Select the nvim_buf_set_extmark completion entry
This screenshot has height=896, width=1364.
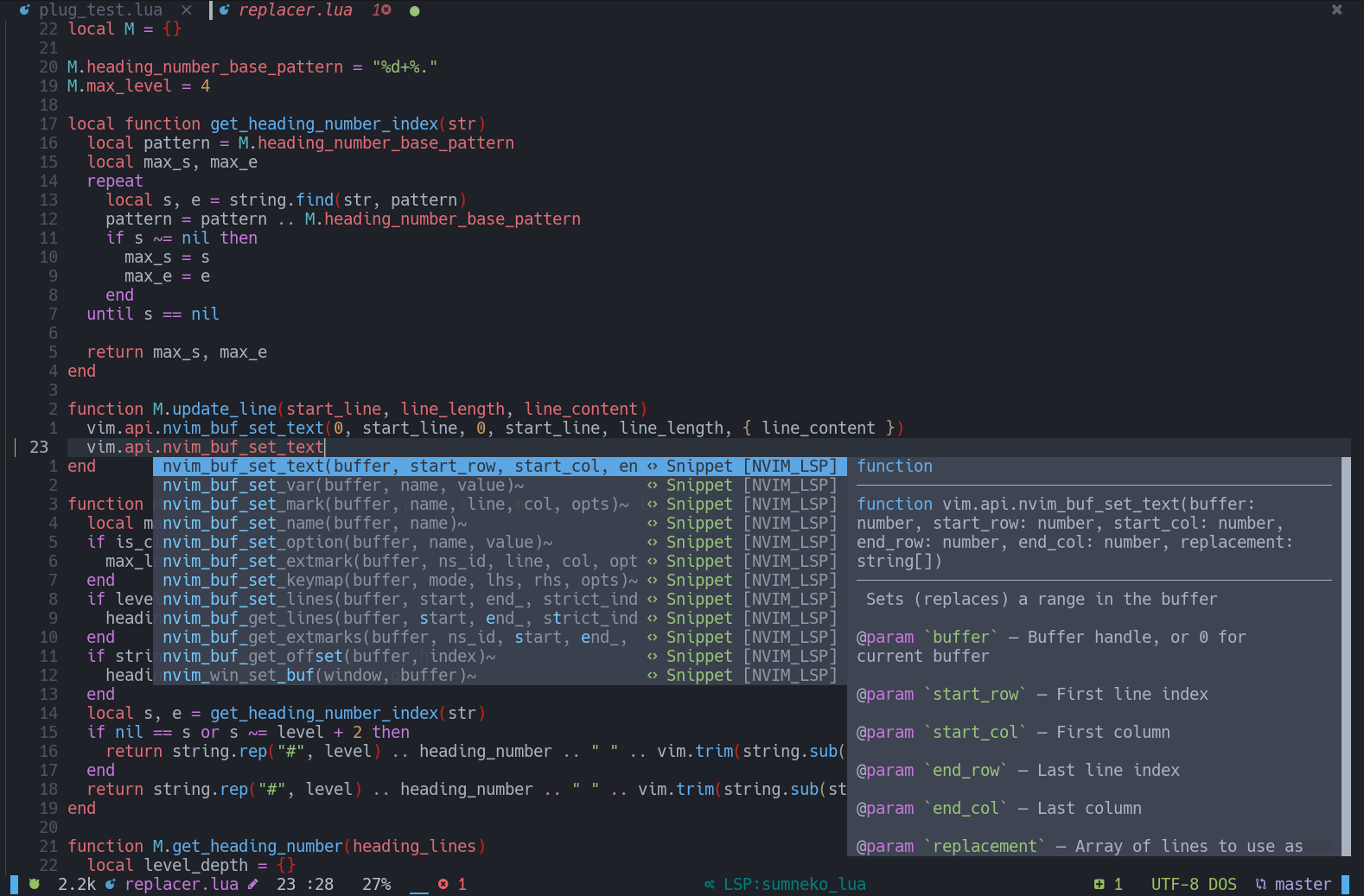tap(500, 561)
